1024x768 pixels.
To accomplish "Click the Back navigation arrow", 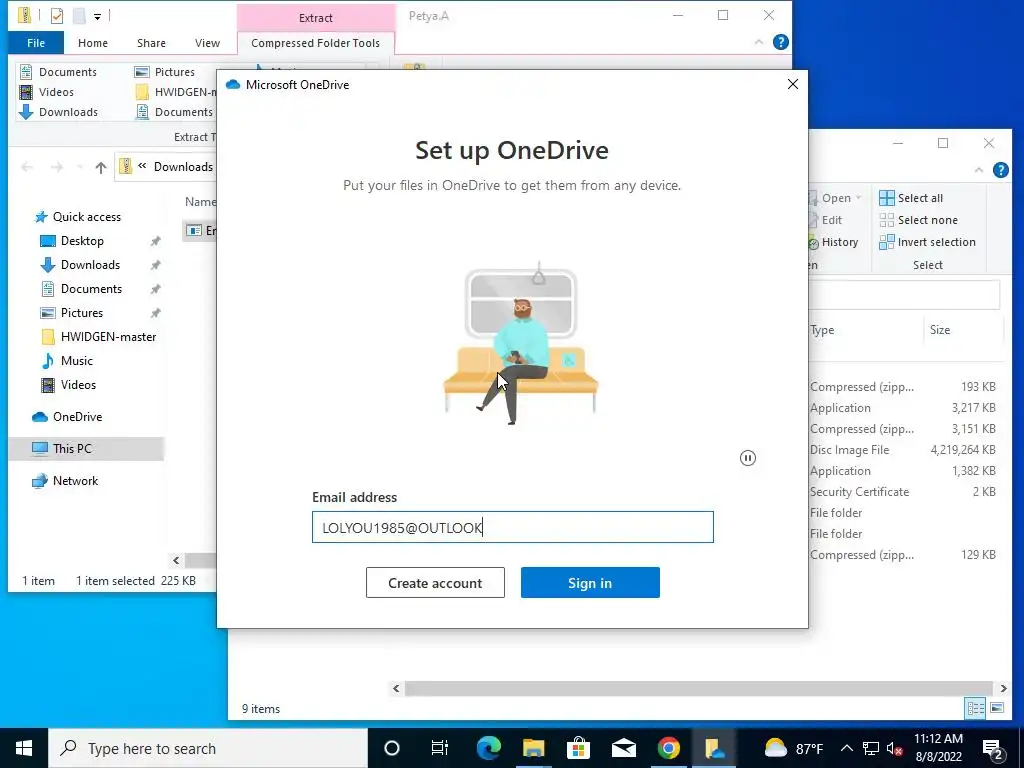I will [x=27, y=168].
